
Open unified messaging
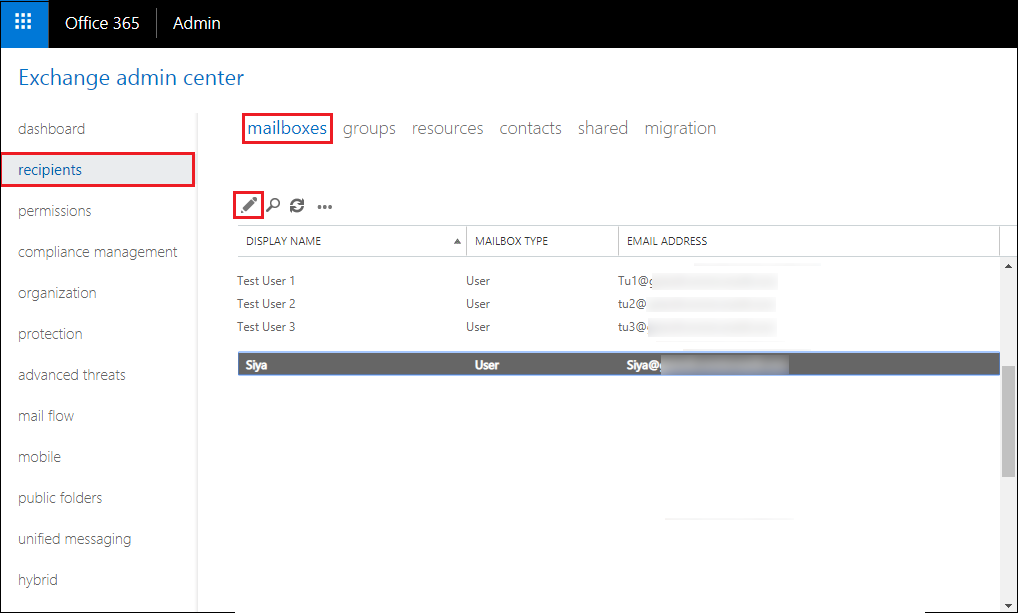(75, 539)
